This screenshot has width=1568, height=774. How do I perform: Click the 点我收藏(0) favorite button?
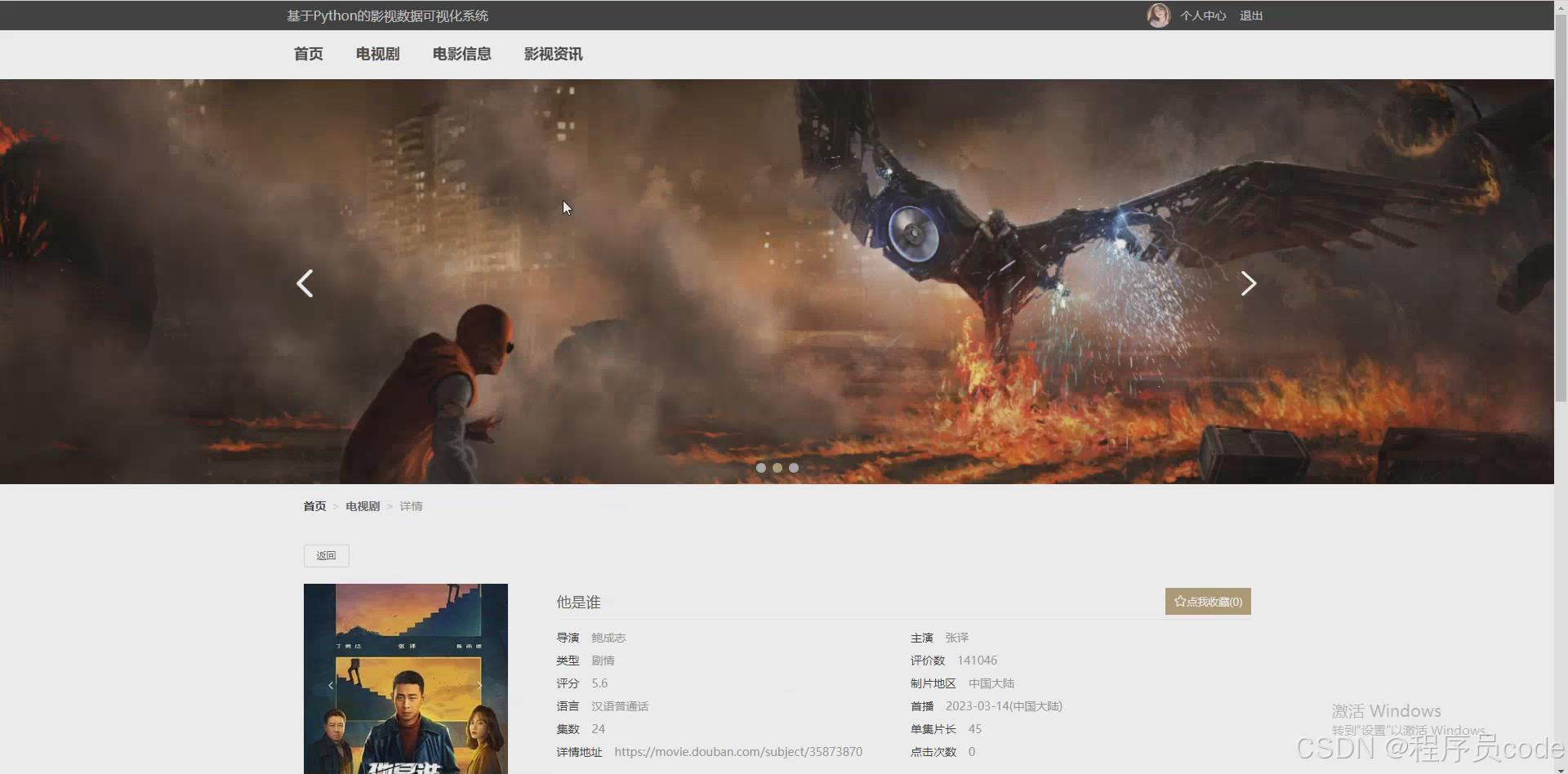(1208, 602)
